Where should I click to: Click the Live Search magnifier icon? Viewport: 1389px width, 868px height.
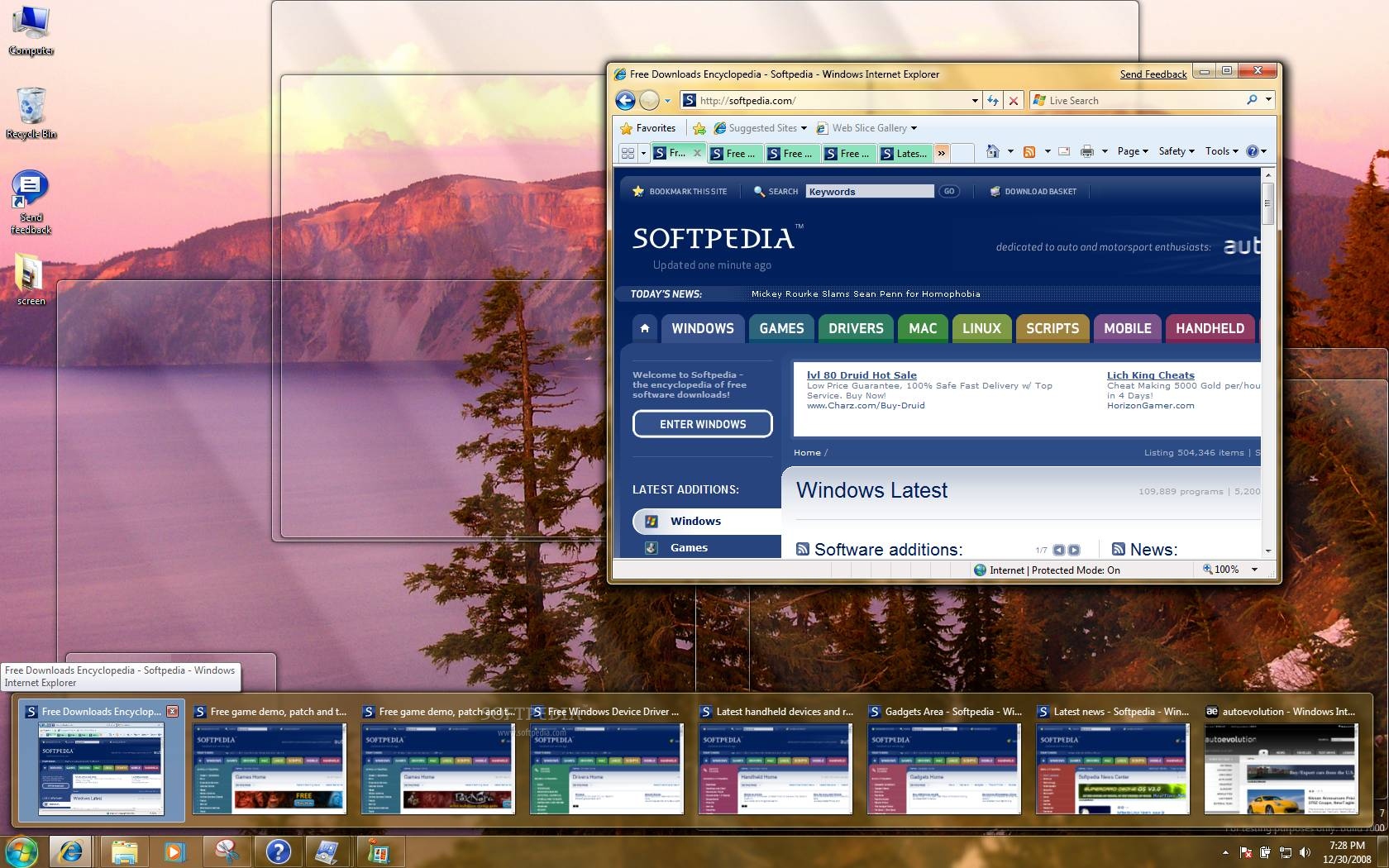(x=1252, y=100)
